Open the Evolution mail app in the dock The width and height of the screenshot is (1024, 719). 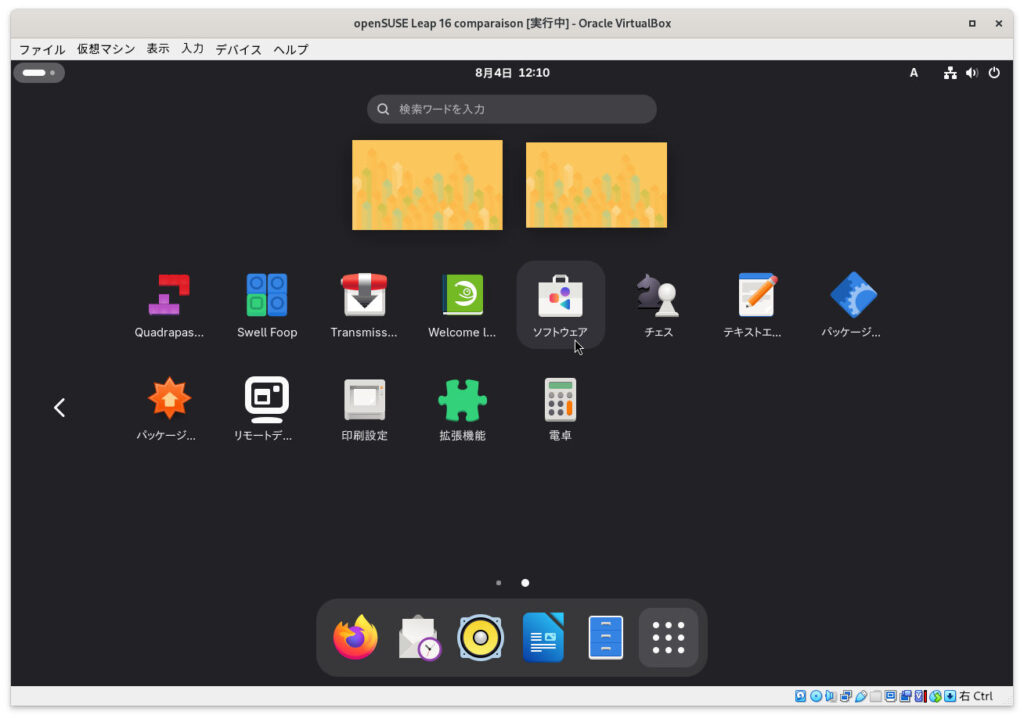click(419, 637)
